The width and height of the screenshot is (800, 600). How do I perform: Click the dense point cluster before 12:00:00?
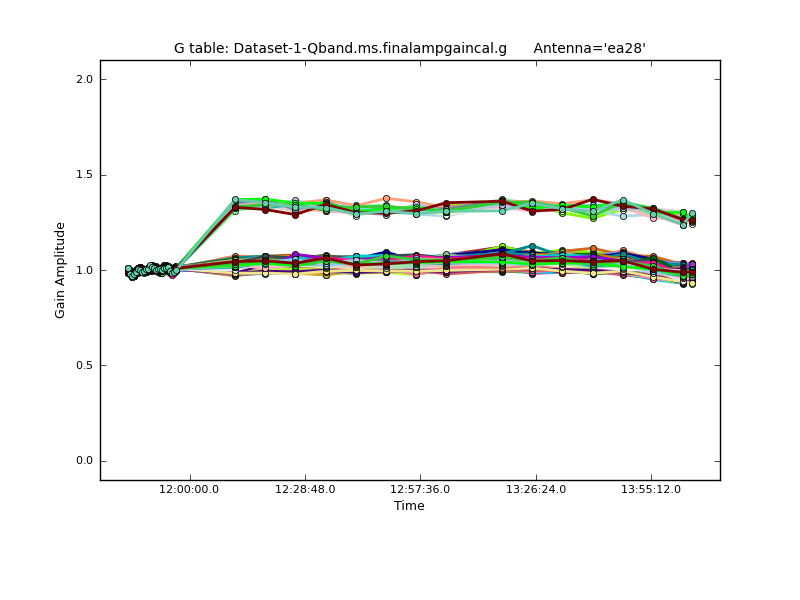(x=150, y=269)
